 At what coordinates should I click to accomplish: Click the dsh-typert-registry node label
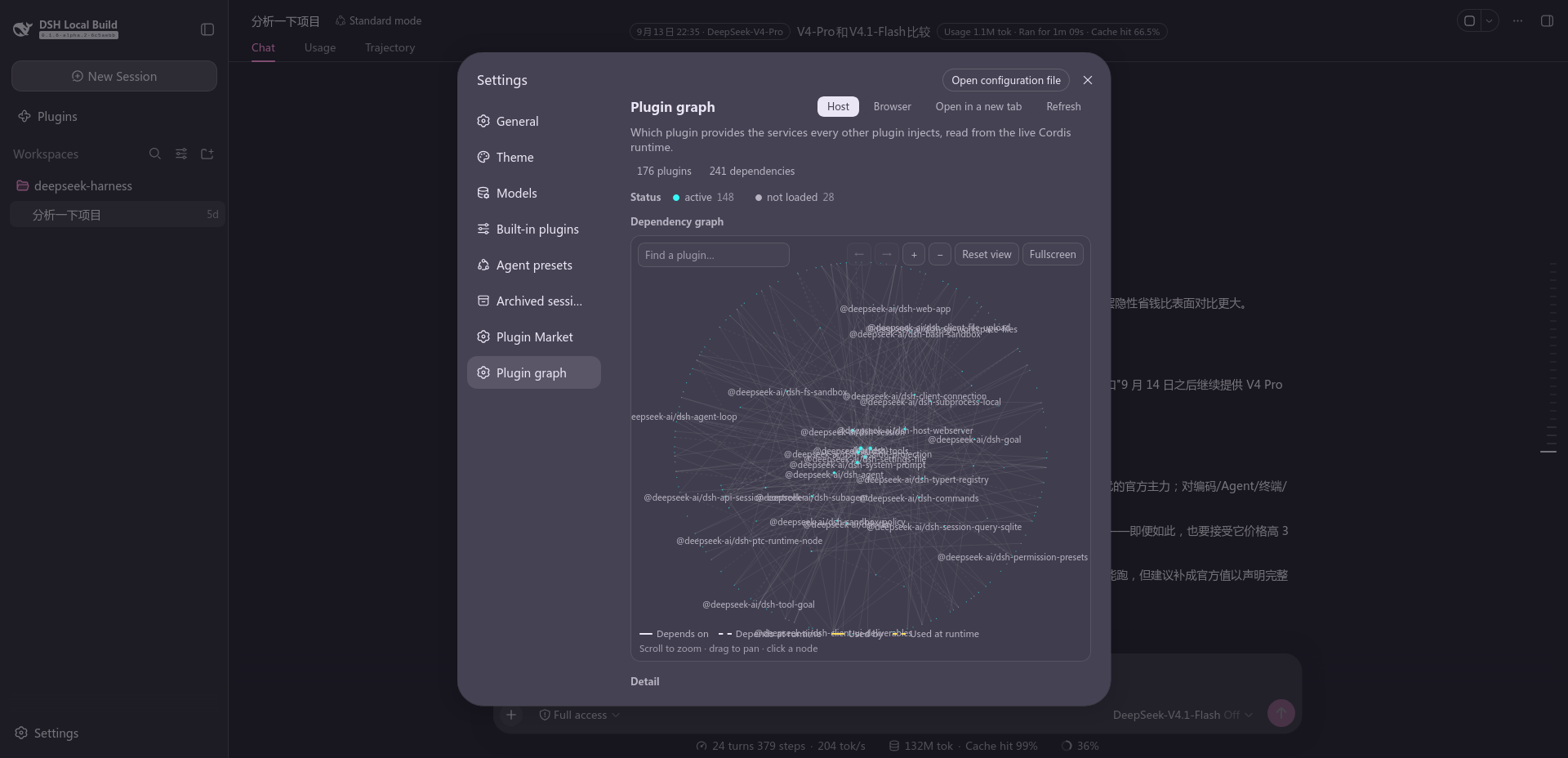click(922, 479)
